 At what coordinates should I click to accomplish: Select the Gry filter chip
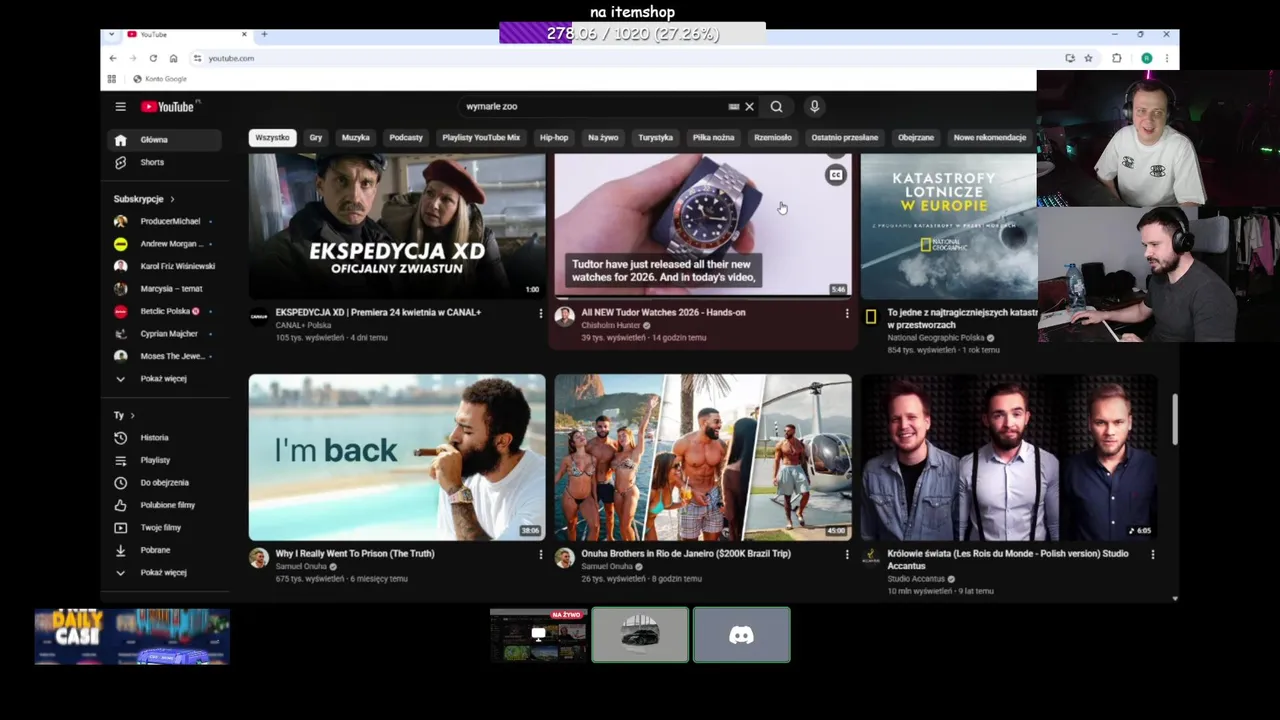(x=316, y=137)
